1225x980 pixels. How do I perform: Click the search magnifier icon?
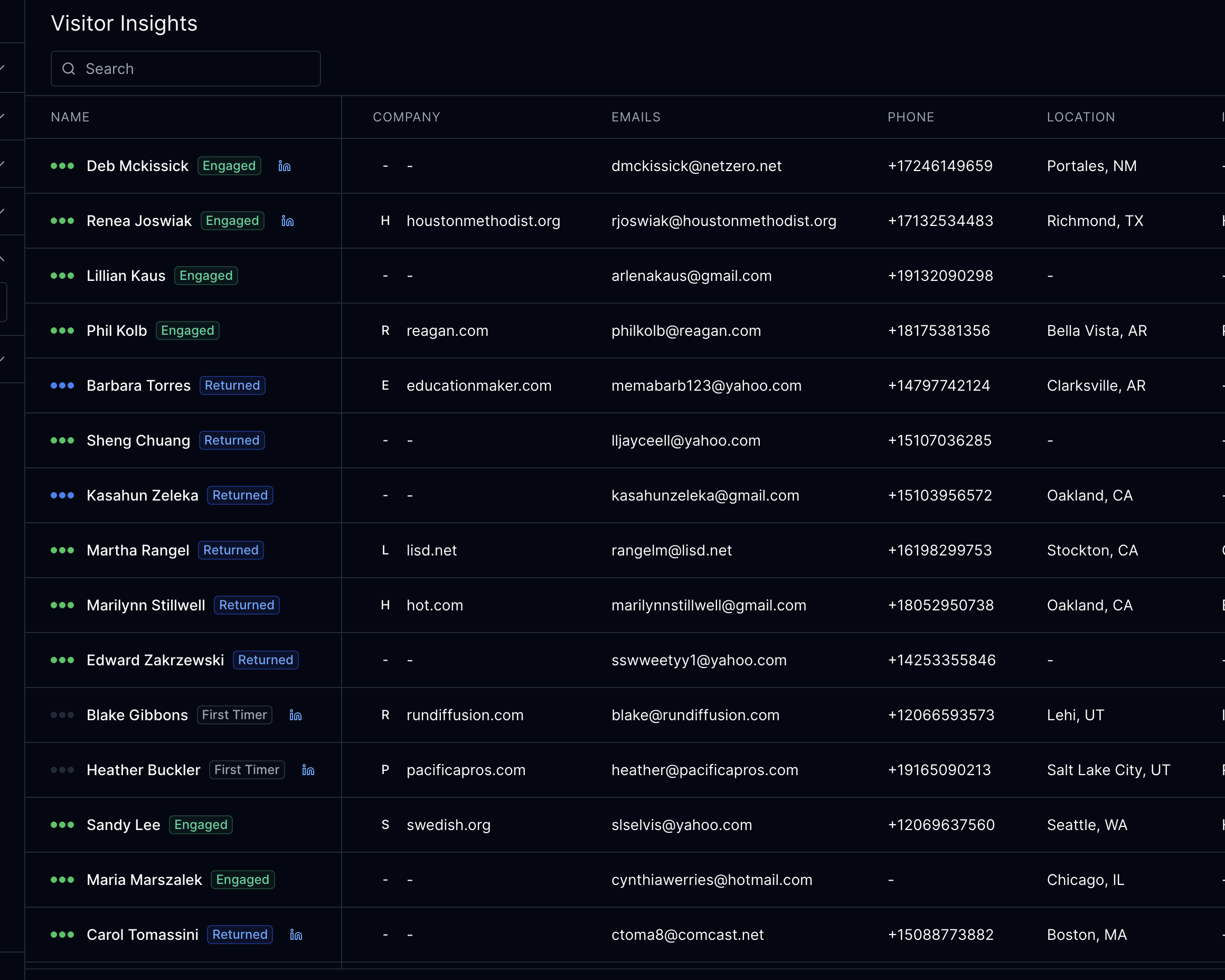[69, 69]
